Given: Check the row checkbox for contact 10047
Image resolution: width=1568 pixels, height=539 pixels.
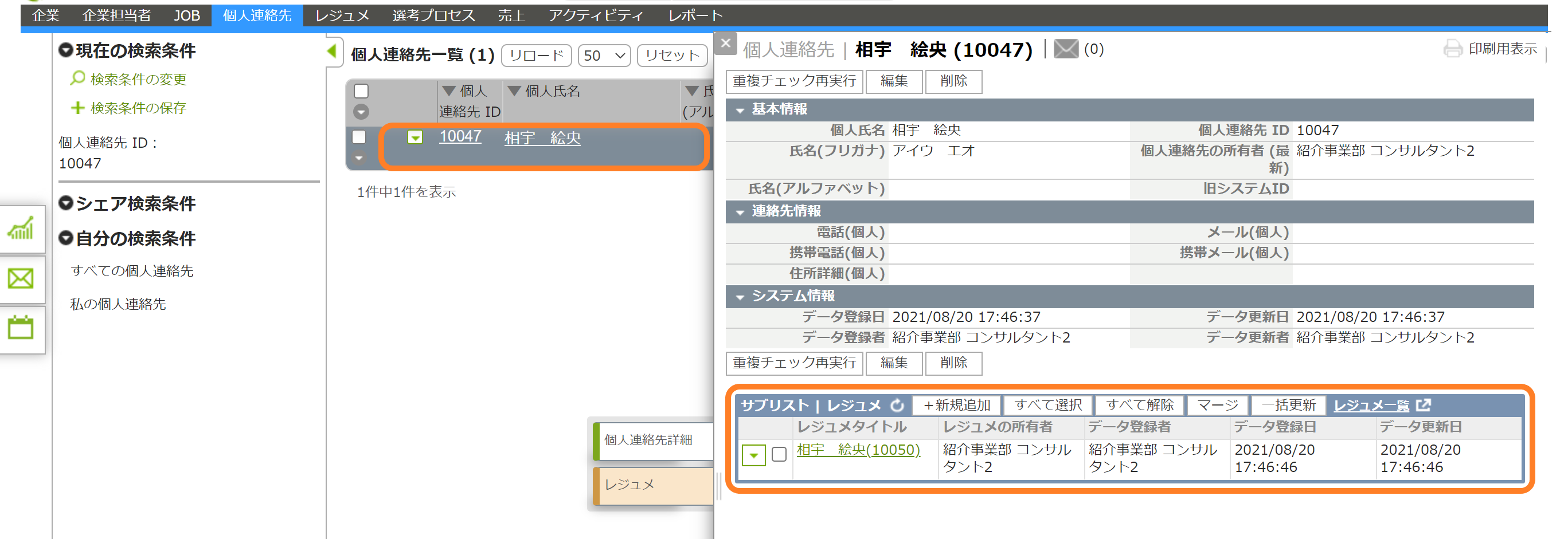Looking at the screenshot, I should 359,137.
